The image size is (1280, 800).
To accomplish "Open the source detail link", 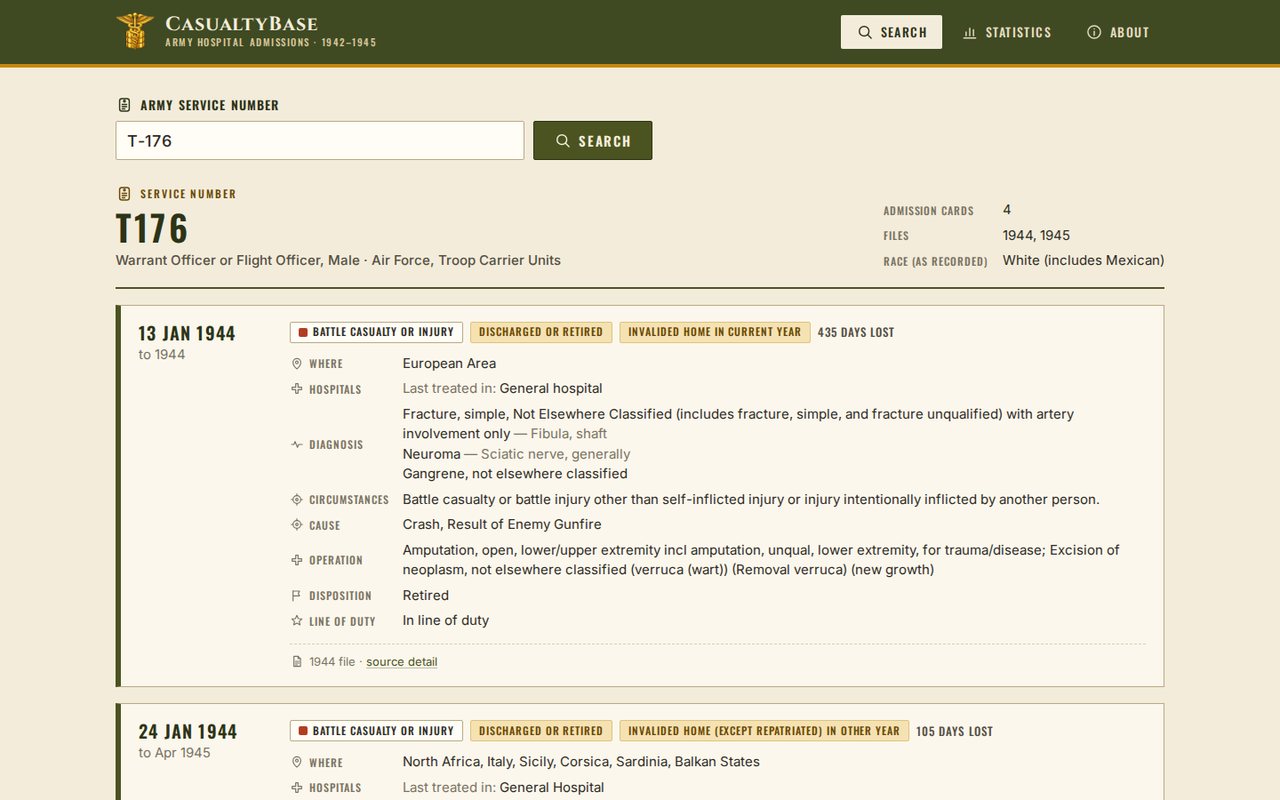I will coord(402,662).
